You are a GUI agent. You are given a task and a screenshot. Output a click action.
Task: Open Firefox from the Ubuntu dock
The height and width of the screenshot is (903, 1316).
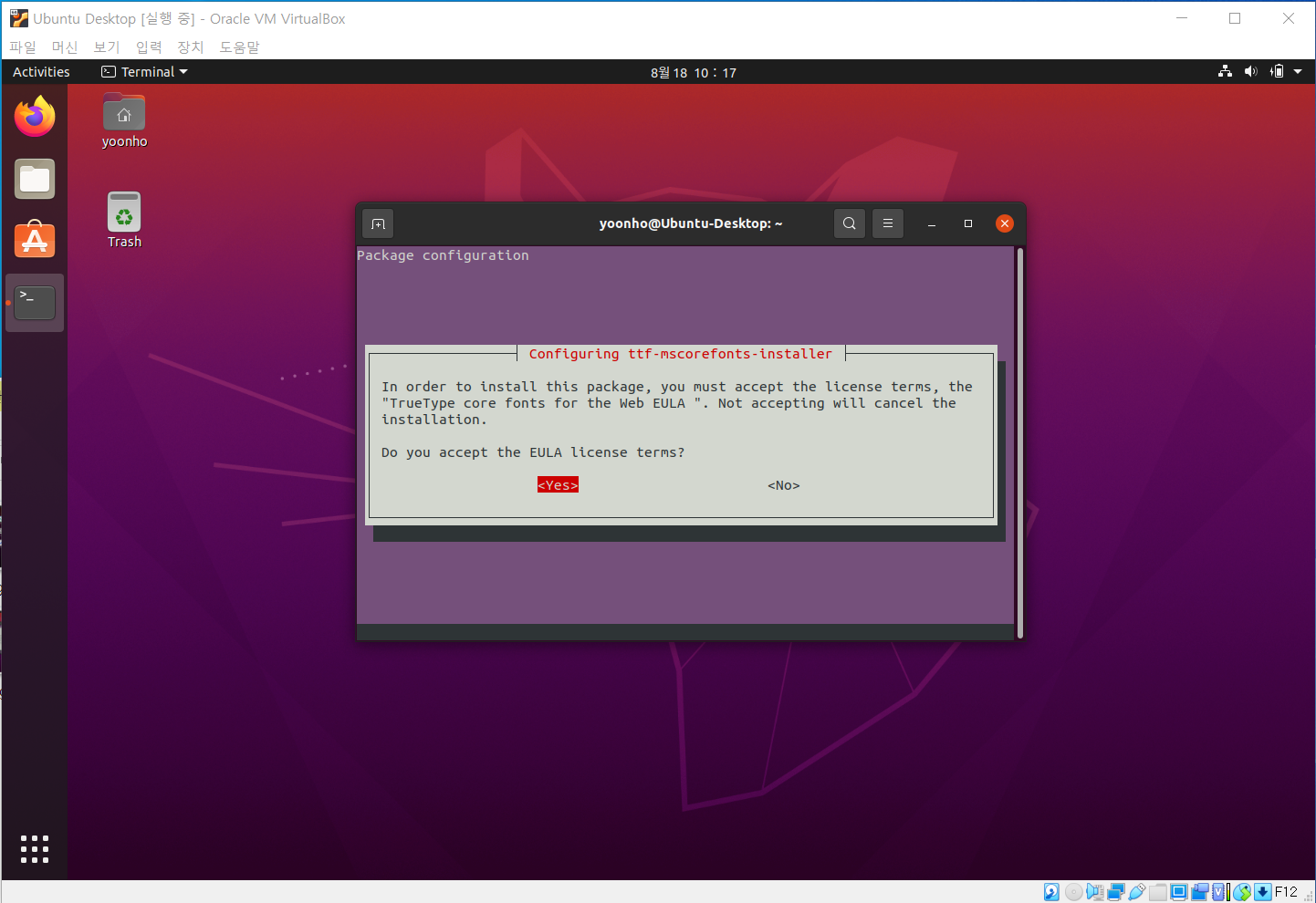click(35, 117)
